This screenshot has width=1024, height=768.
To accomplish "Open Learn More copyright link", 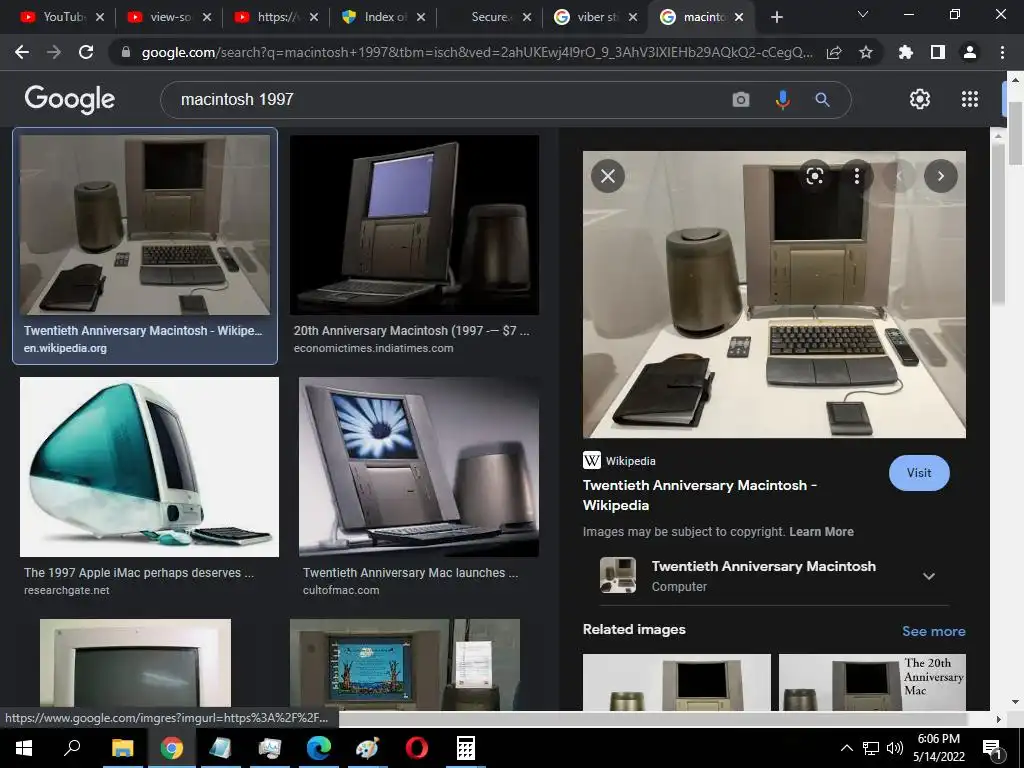I will click(821, 532).
